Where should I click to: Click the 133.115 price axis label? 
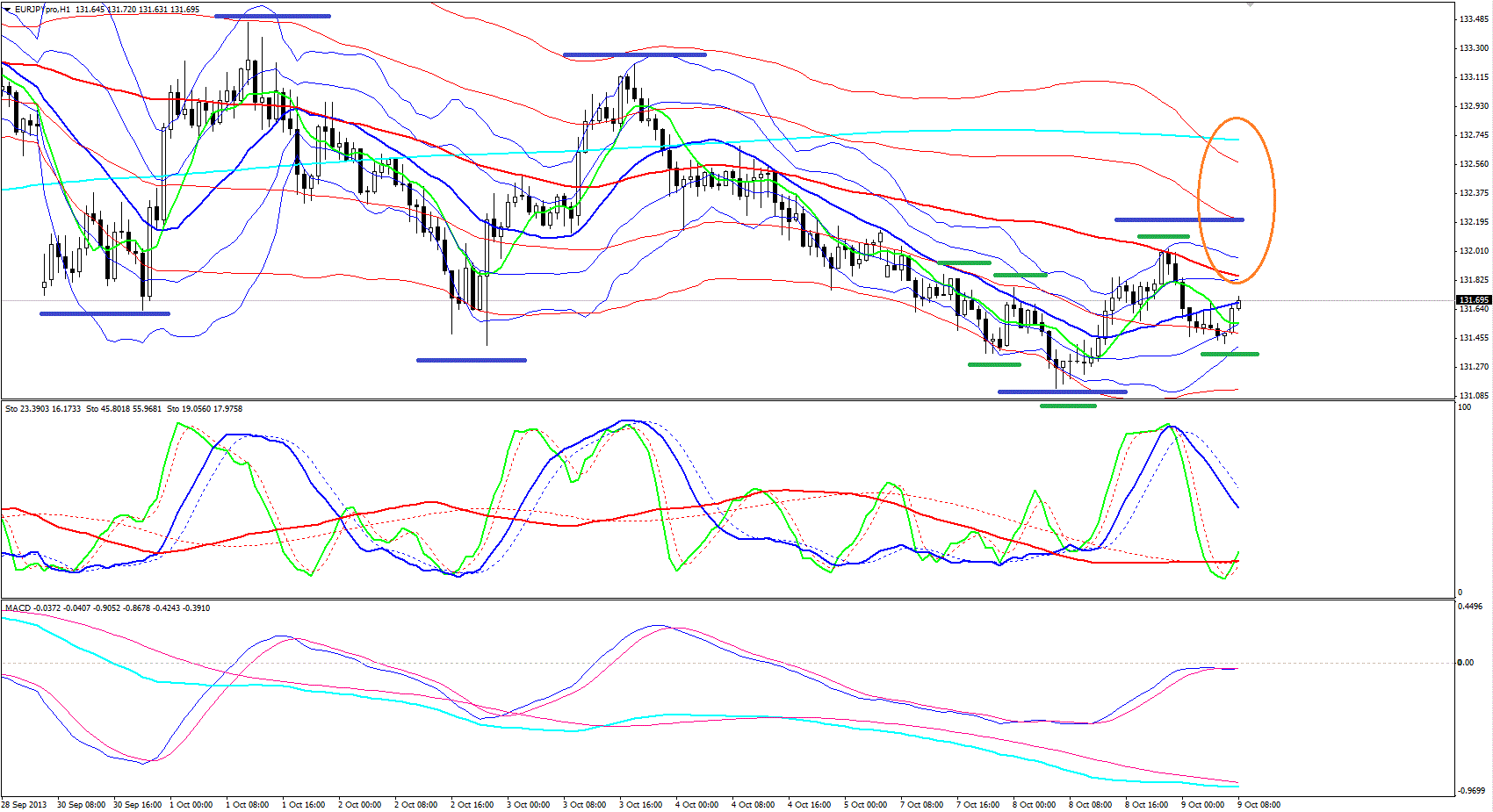1473,77
